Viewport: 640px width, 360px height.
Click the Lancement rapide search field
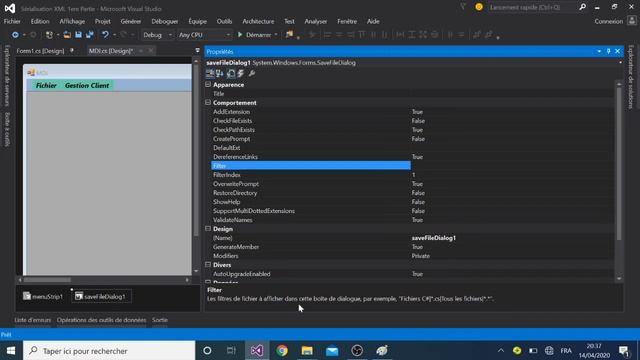tap(532, 7)
